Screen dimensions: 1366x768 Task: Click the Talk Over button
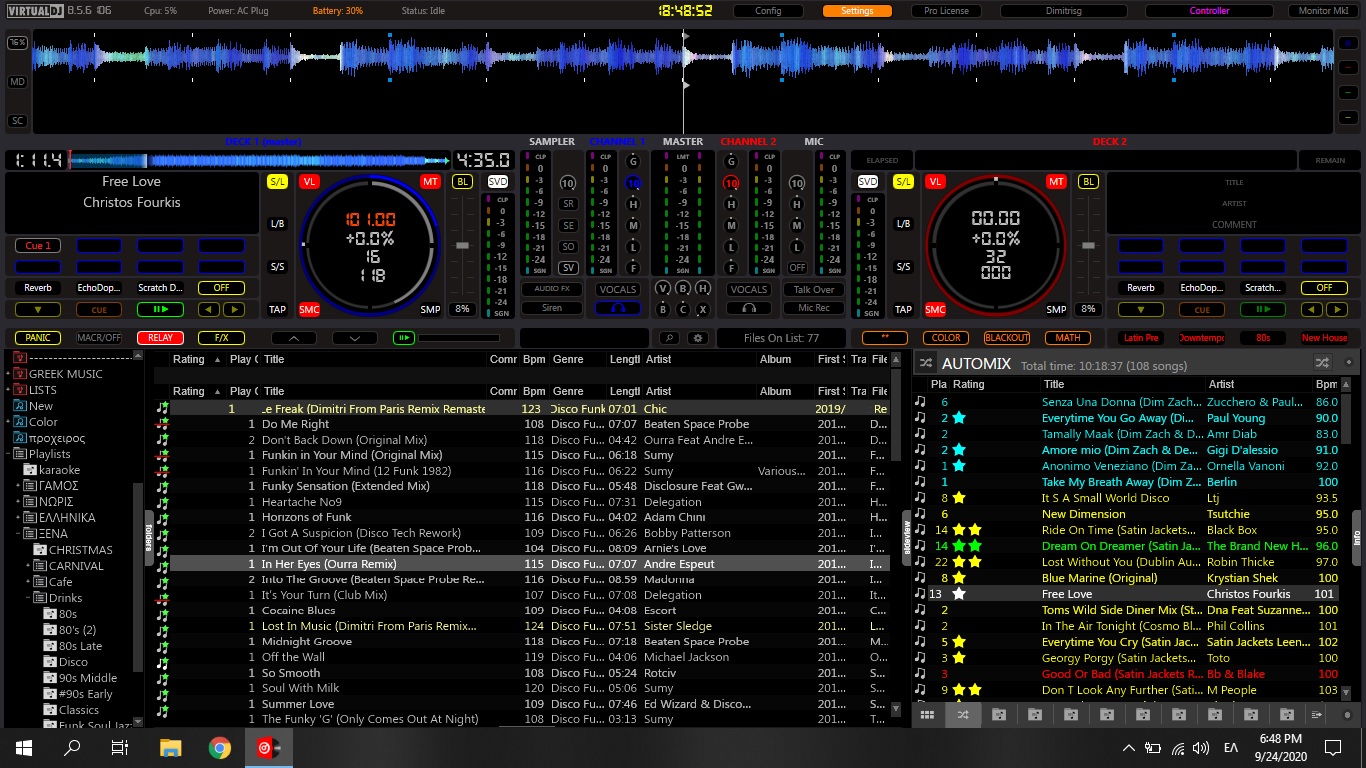(814, 289)
